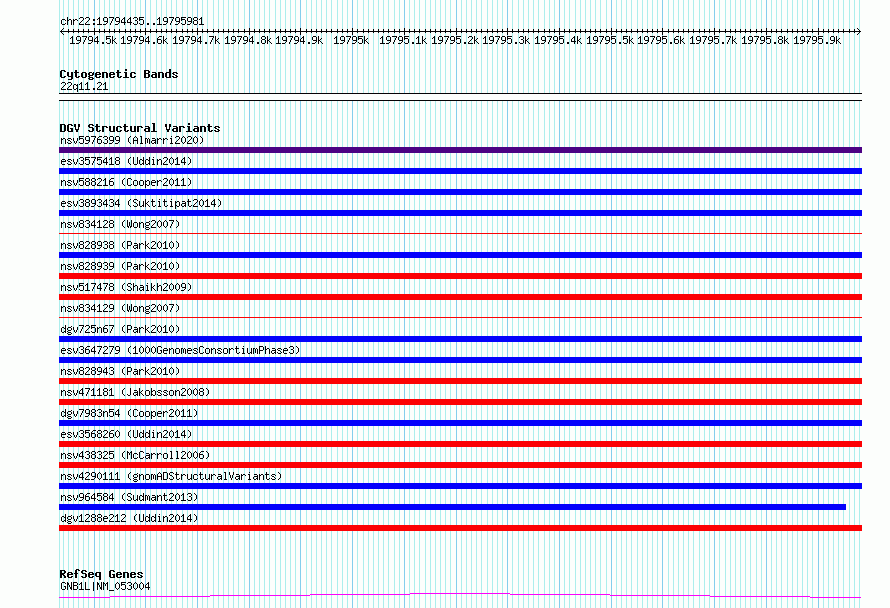890x608 pixels.
Task: Select the nsv834129 (Wong2007) label
Action: [x=120, y=308]
